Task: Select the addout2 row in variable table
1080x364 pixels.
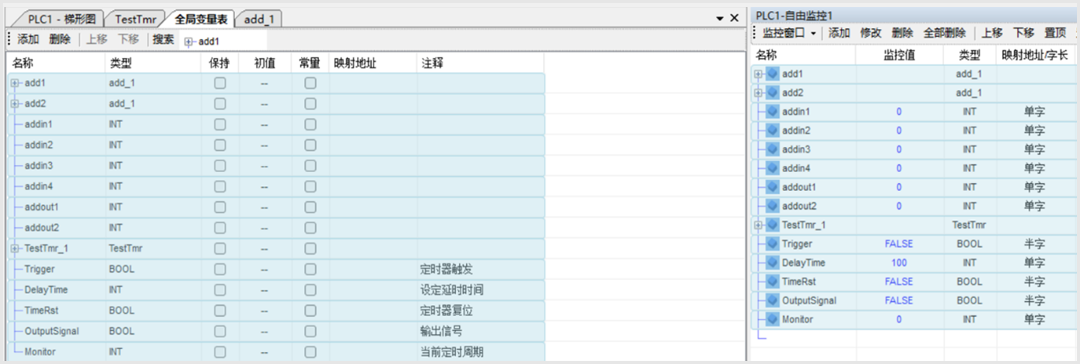Action: click(276, 228)
